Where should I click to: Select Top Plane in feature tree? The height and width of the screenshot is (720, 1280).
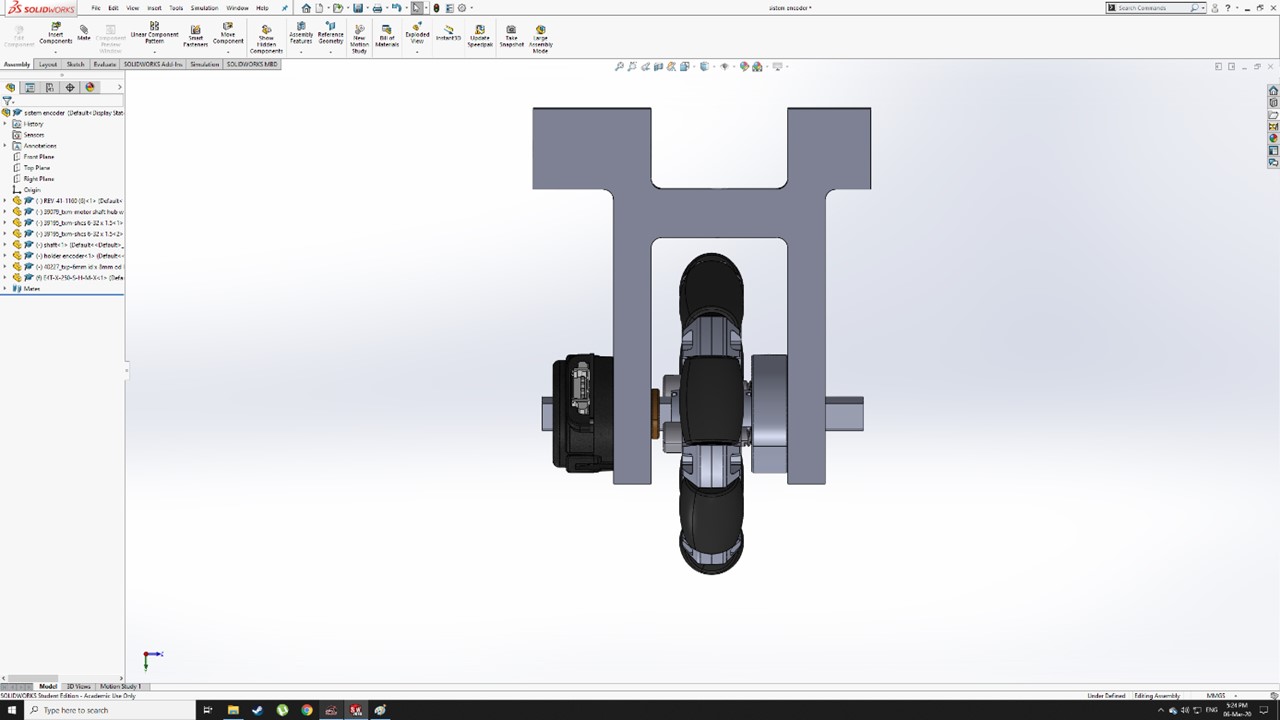(x=37, y=168)
